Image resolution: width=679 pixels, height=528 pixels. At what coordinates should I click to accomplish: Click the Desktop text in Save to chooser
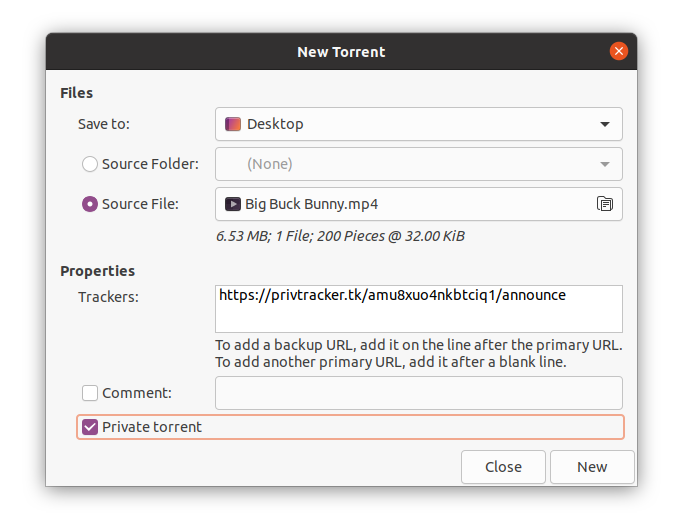click(x=275, y=125)
